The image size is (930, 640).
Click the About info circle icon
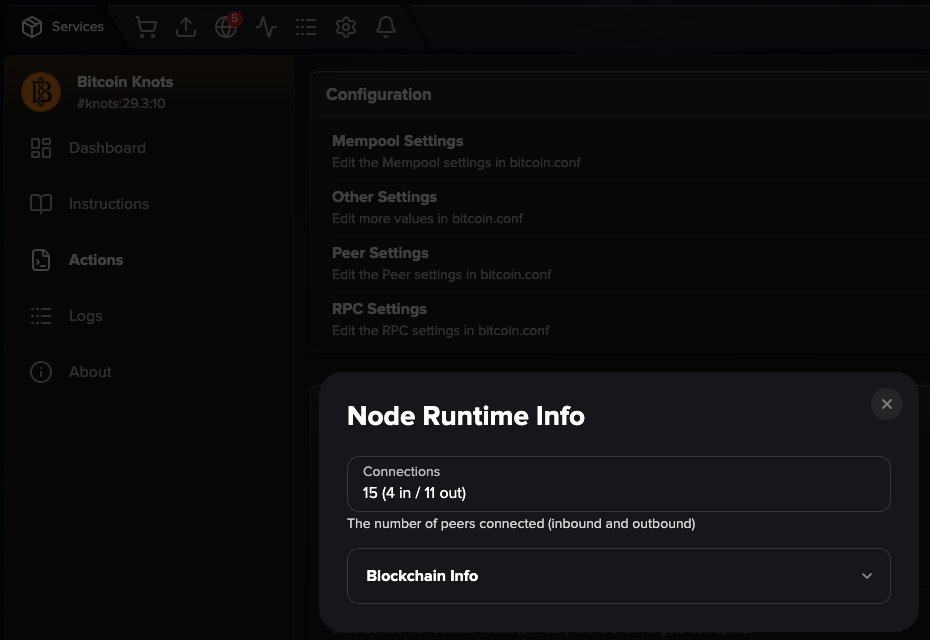(x=41, y=372)
